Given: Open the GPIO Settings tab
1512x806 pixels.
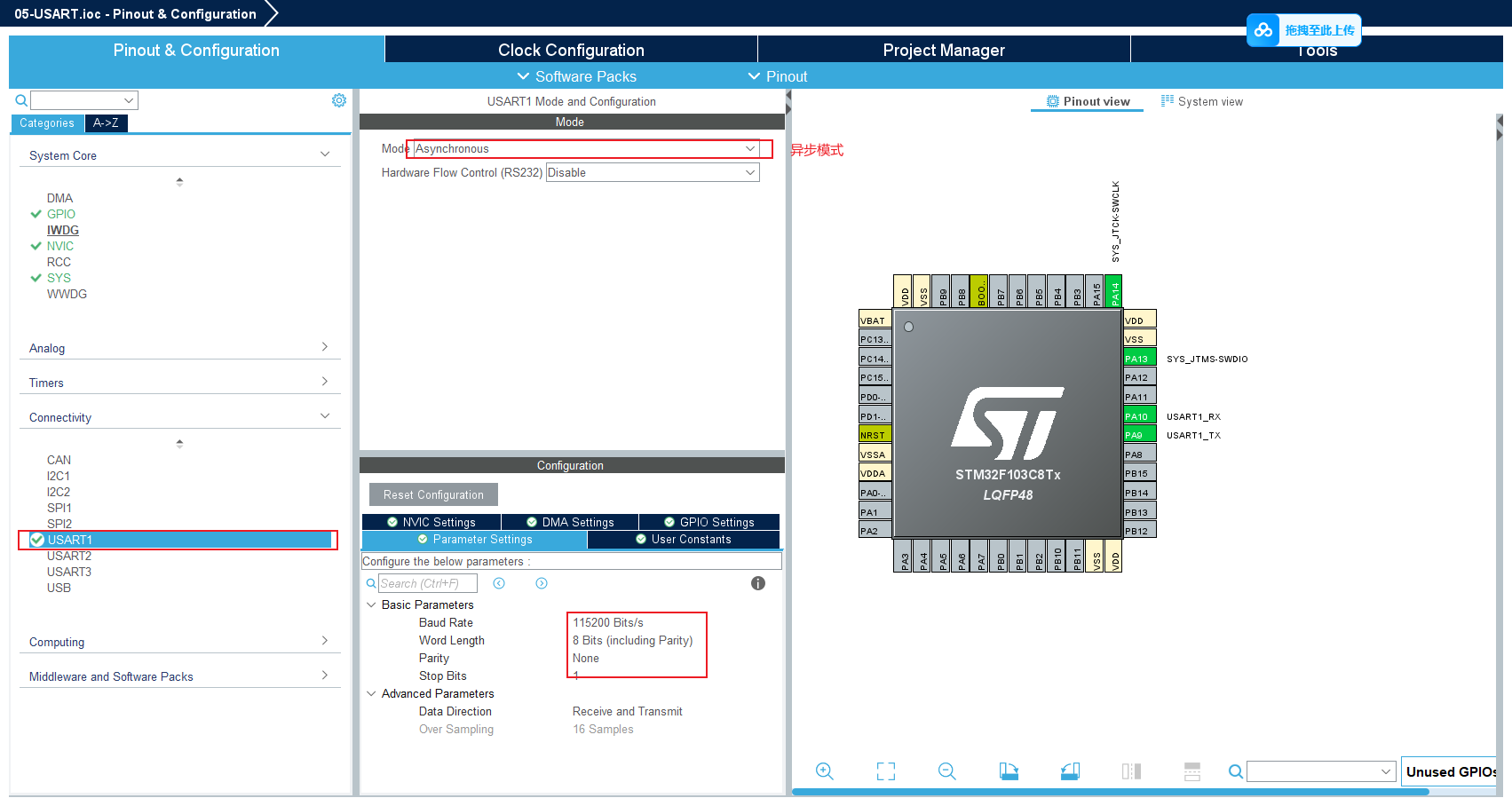Looking at the screenshot, I should point(709,522).
